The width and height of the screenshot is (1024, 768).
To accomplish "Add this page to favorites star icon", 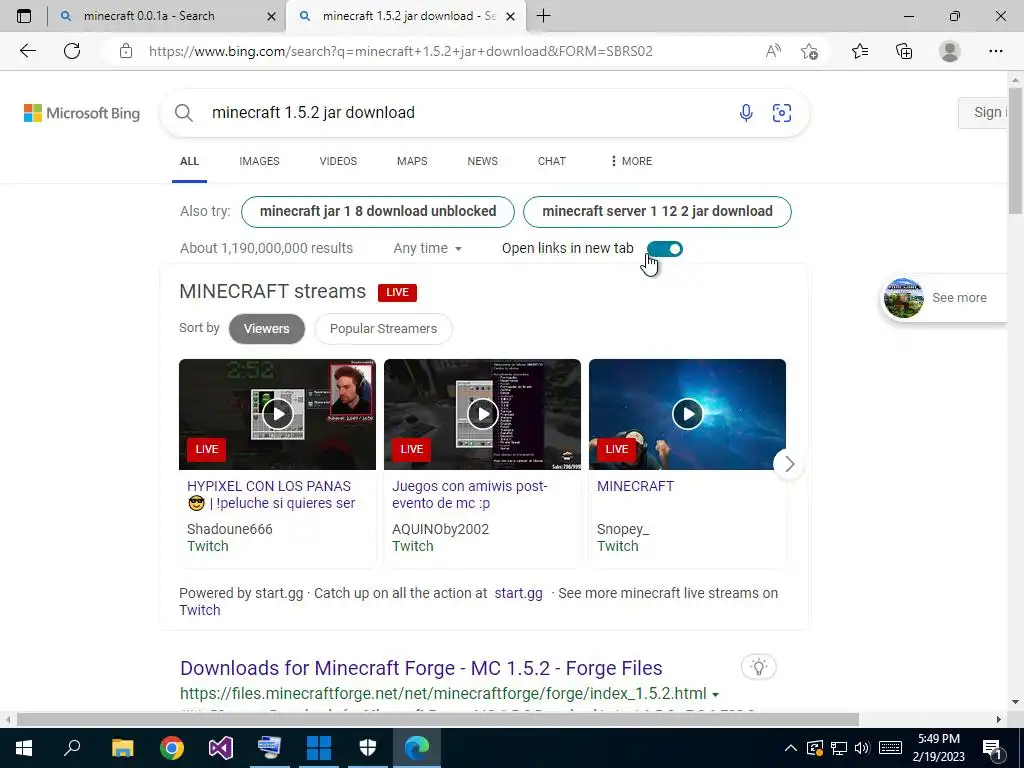I will tap(809, 51).
